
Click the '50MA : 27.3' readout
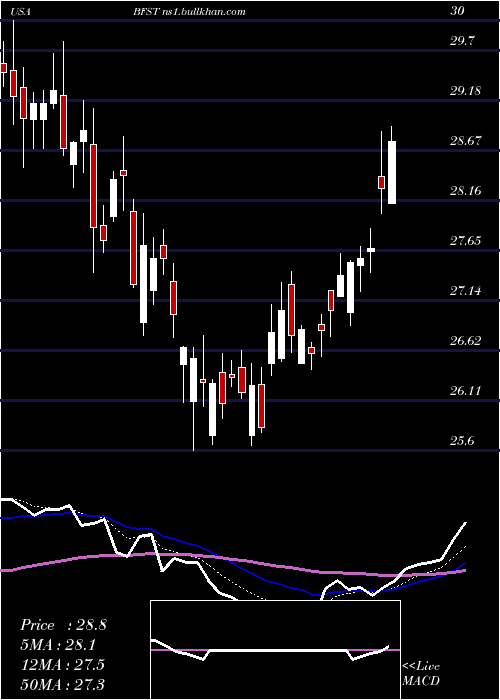(62, 684)
